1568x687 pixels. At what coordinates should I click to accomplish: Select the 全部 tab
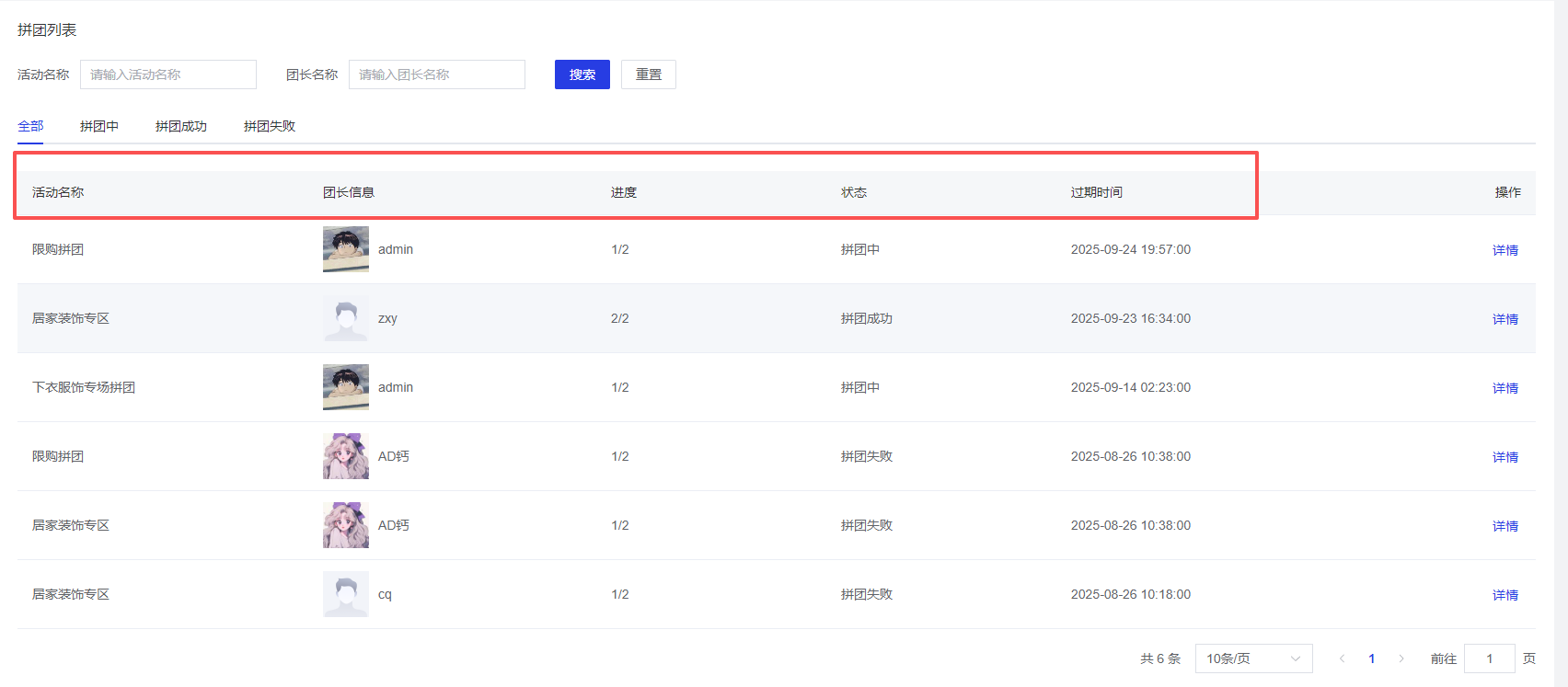click(x=30, y=126)
